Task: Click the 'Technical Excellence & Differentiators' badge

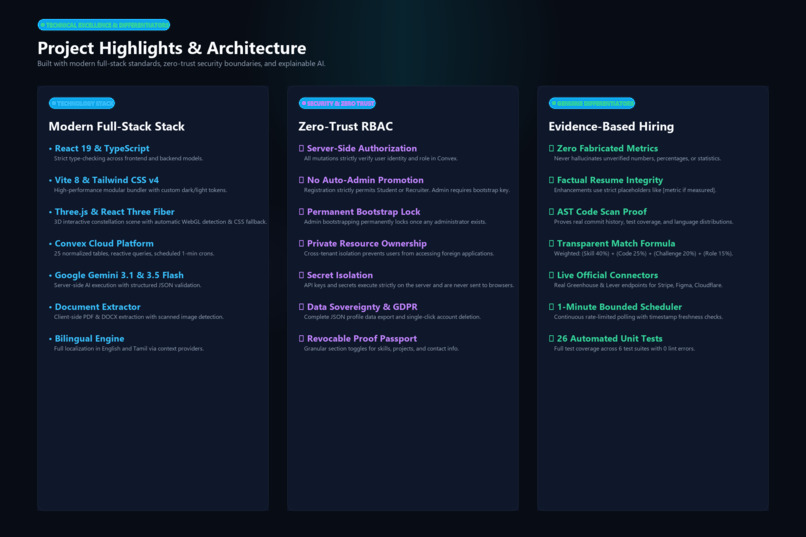Action: click(104, 25)
